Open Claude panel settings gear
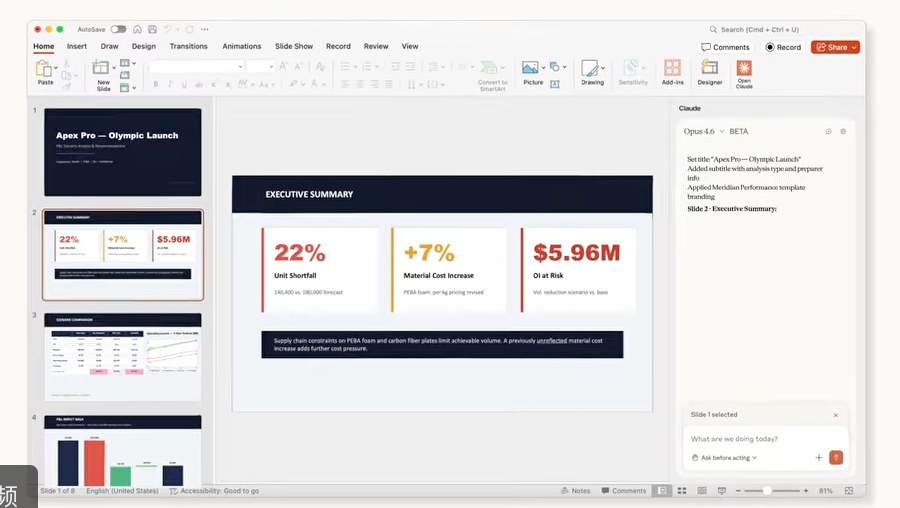Screen dimensions: 900x508 (x=843, y=131)
